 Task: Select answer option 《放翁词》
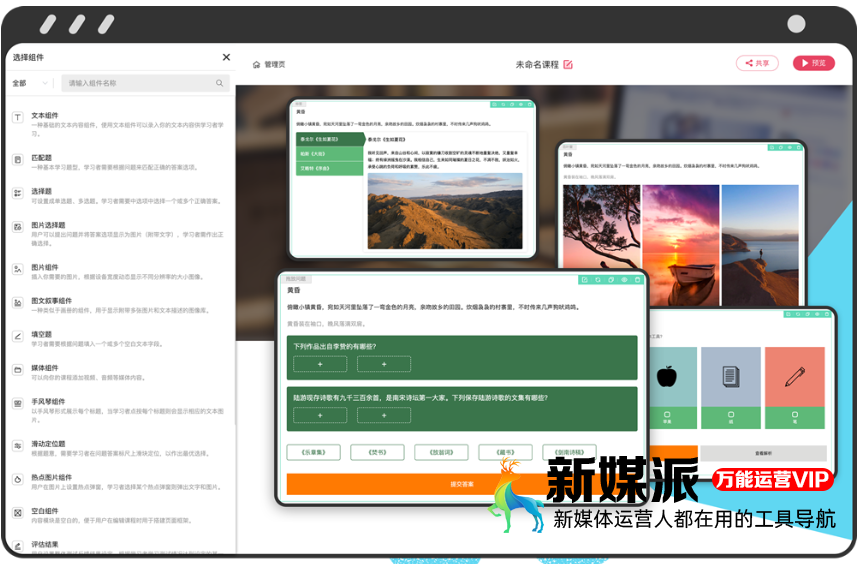pyautogui.click(x=441, y=452)
